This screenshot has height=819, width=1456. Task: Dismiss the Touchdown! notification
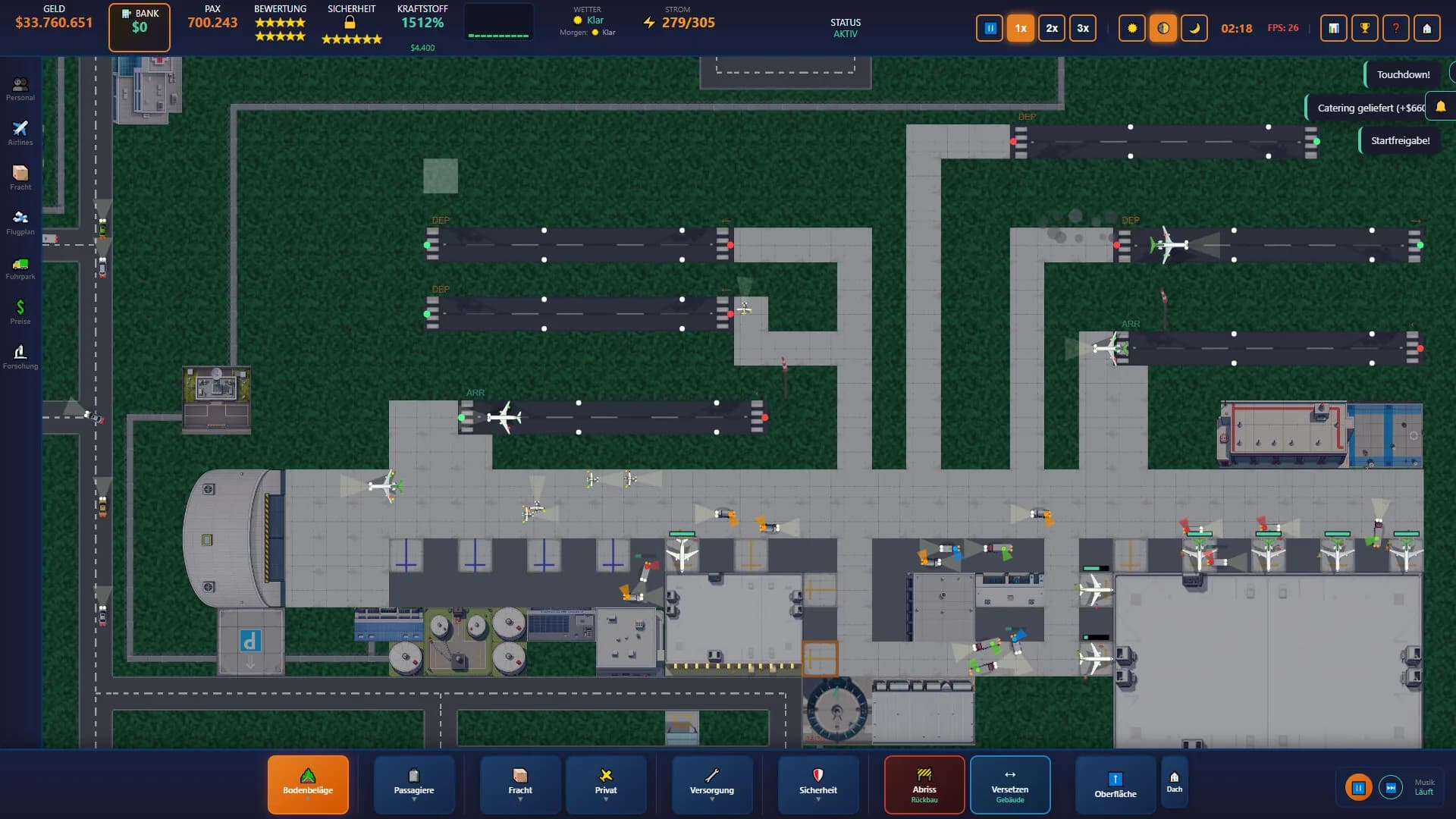[1403, 74]
